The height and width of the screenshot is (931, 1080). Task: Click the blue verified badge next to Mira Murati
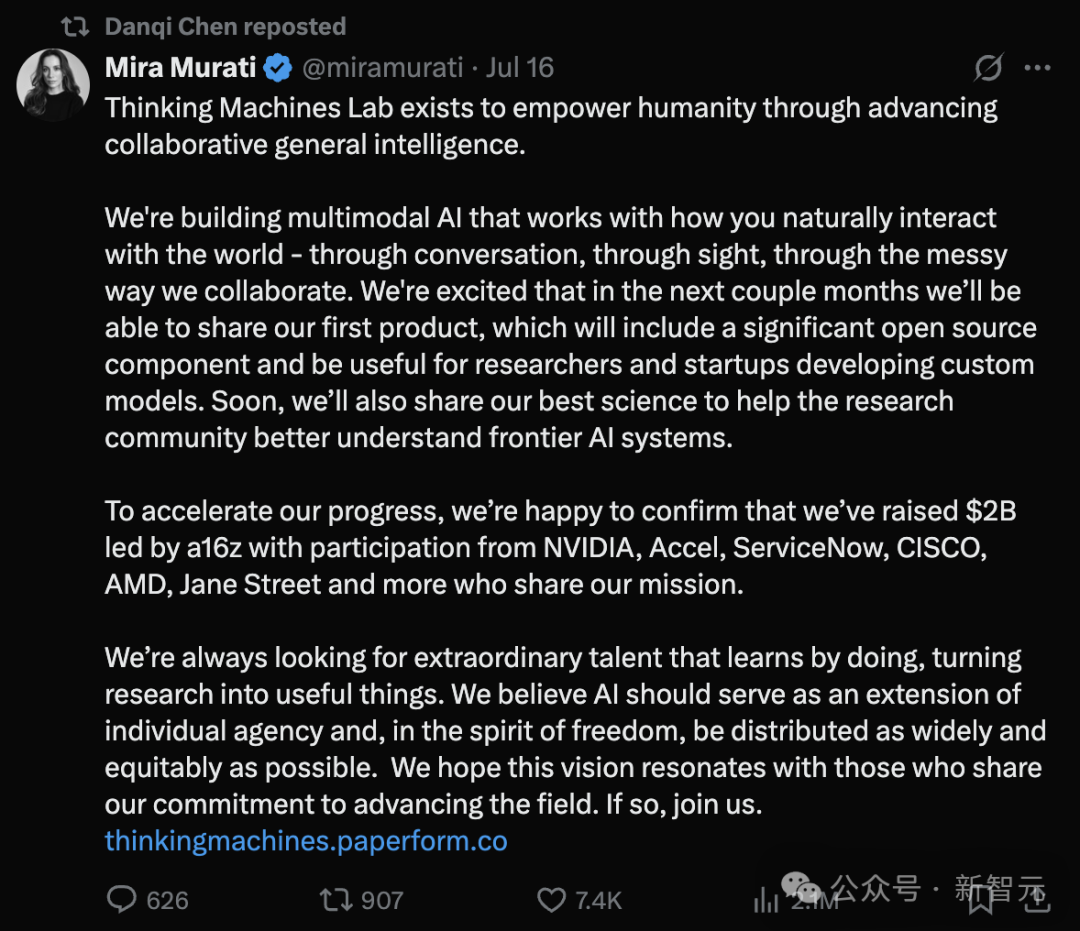coord(277,68)
